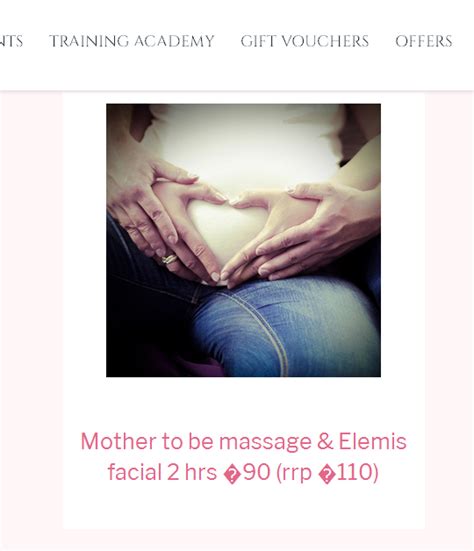Click the '90' offer price text
This screenshot has height=551, width=474.
pos(257,472)
